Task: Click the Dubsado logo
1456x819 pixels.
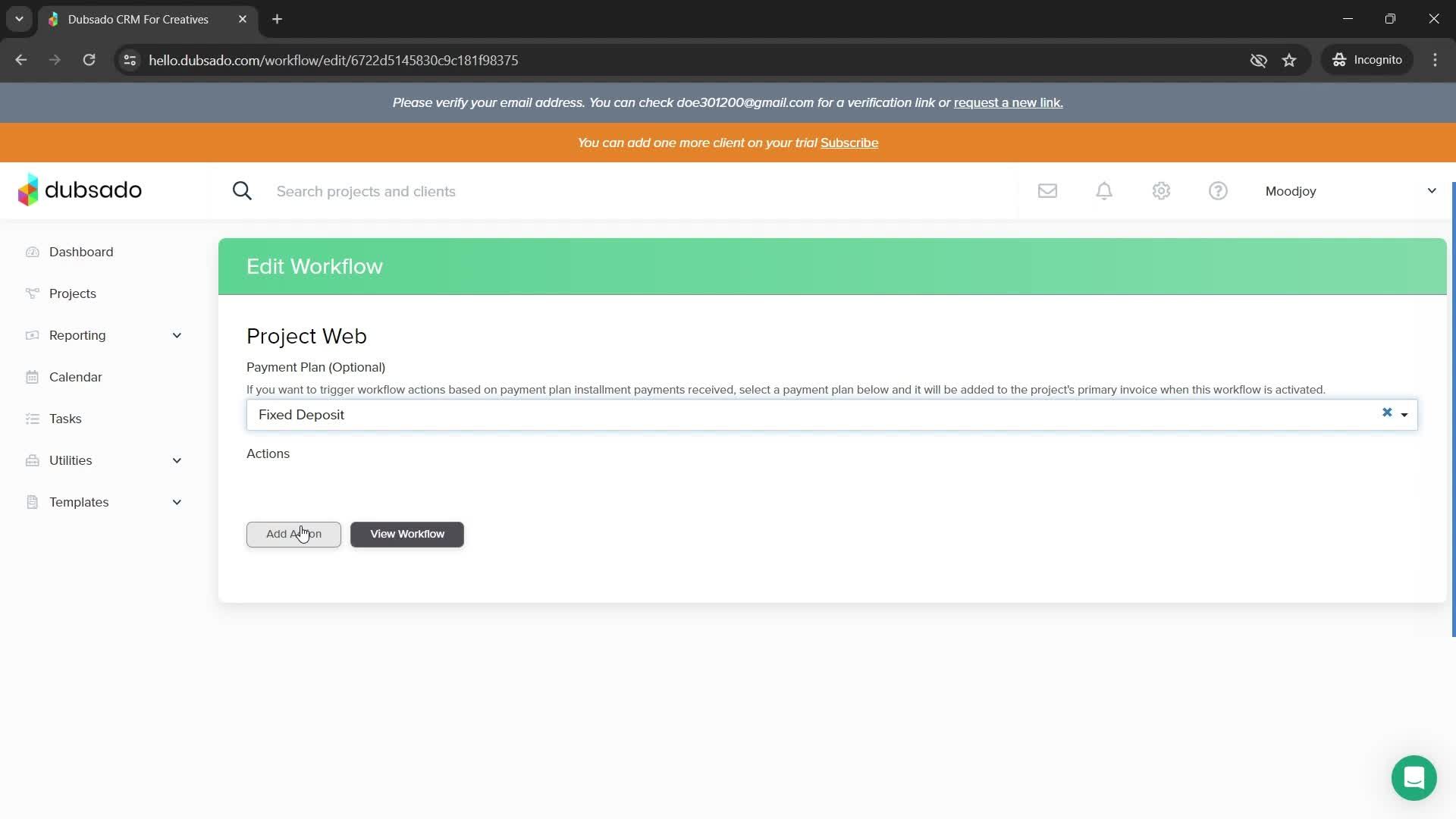Action: click(80, 190)
